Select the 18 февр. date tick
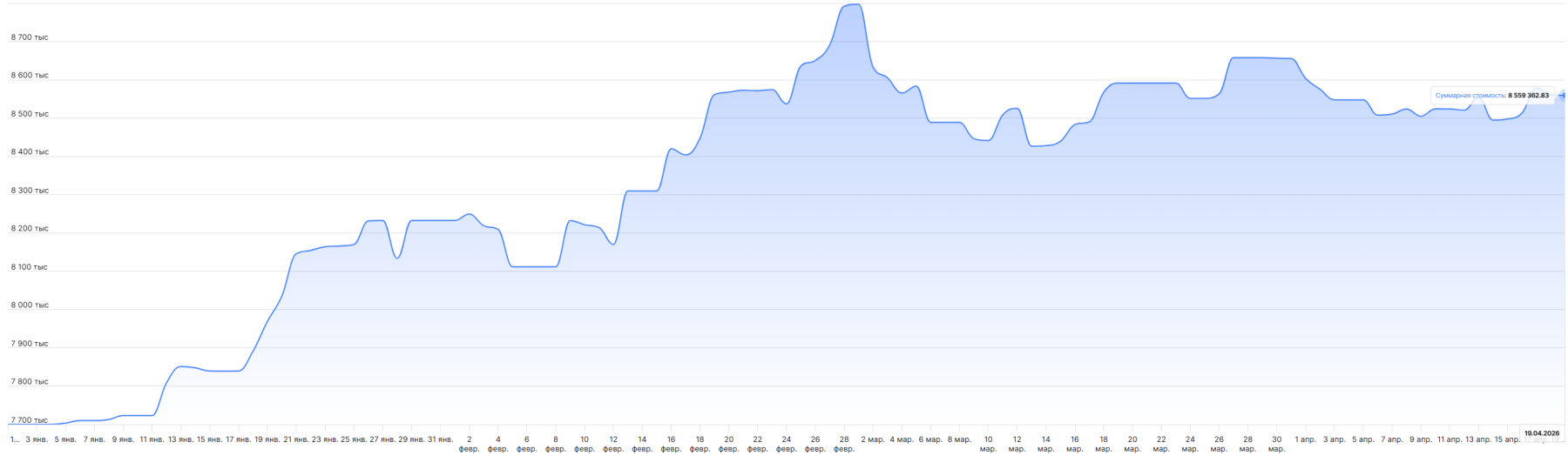Viewport: 1568px width, 456px height. point(700,444)
